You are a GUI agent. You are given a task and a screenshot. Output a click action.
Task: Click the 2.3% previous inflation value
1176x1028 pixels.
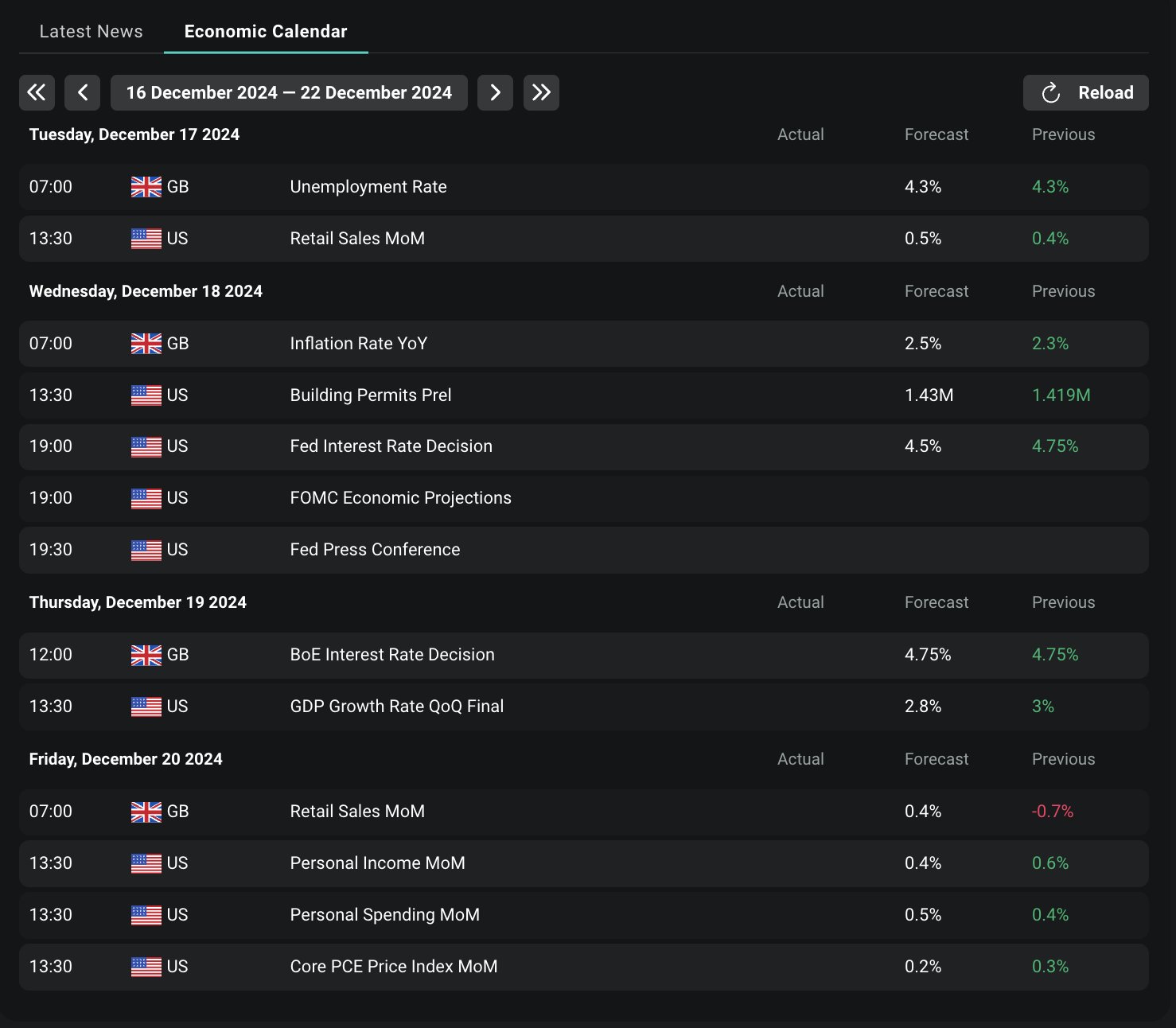(1050, 344)
